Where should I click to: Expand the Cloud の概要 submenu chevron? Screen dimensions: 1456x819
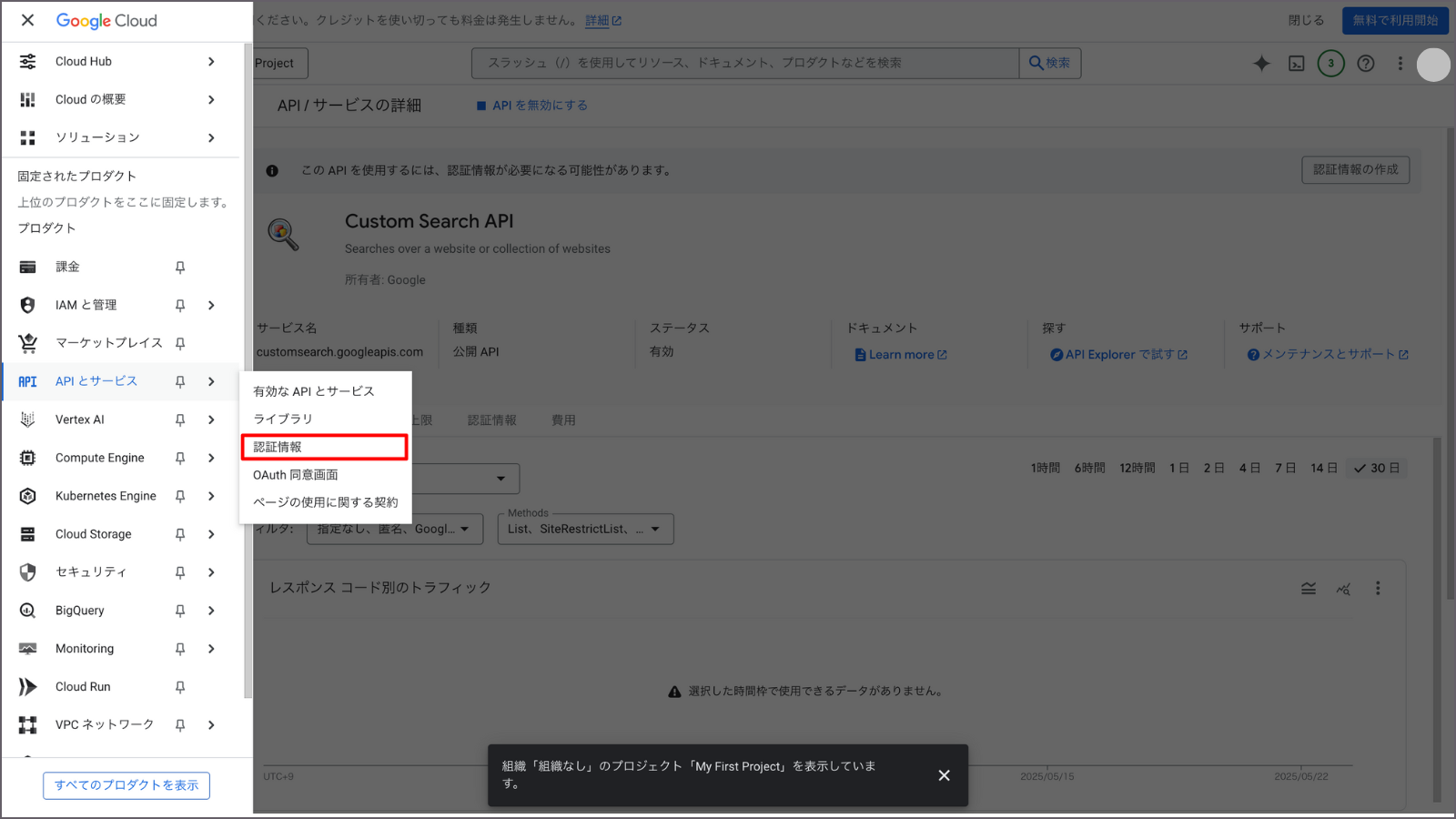pos(211,99)
